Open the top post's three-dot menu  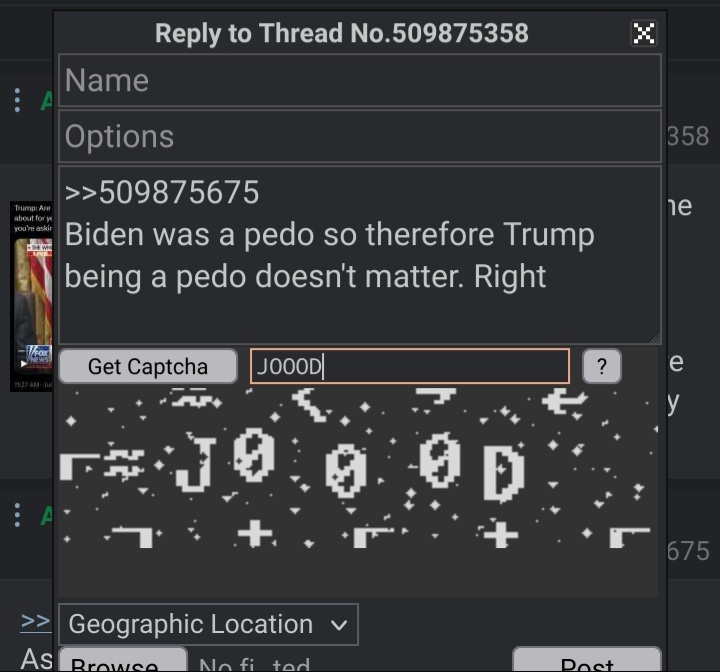pyautogui.click(x=17, y=100)
